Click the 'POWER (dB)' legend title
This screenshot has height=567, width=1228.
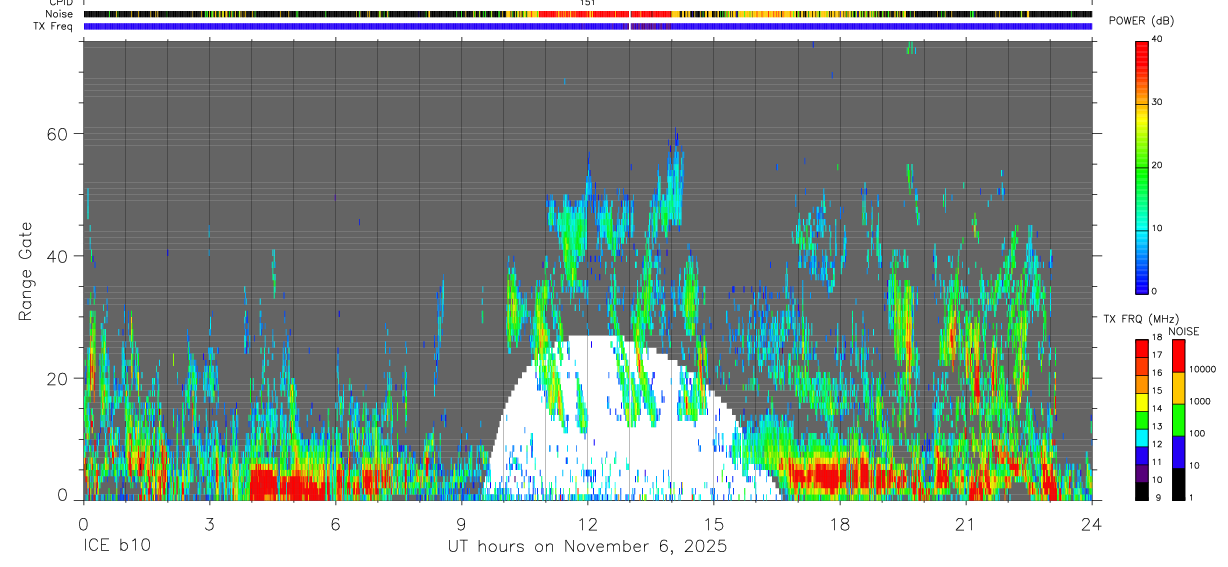(1142, 21)
